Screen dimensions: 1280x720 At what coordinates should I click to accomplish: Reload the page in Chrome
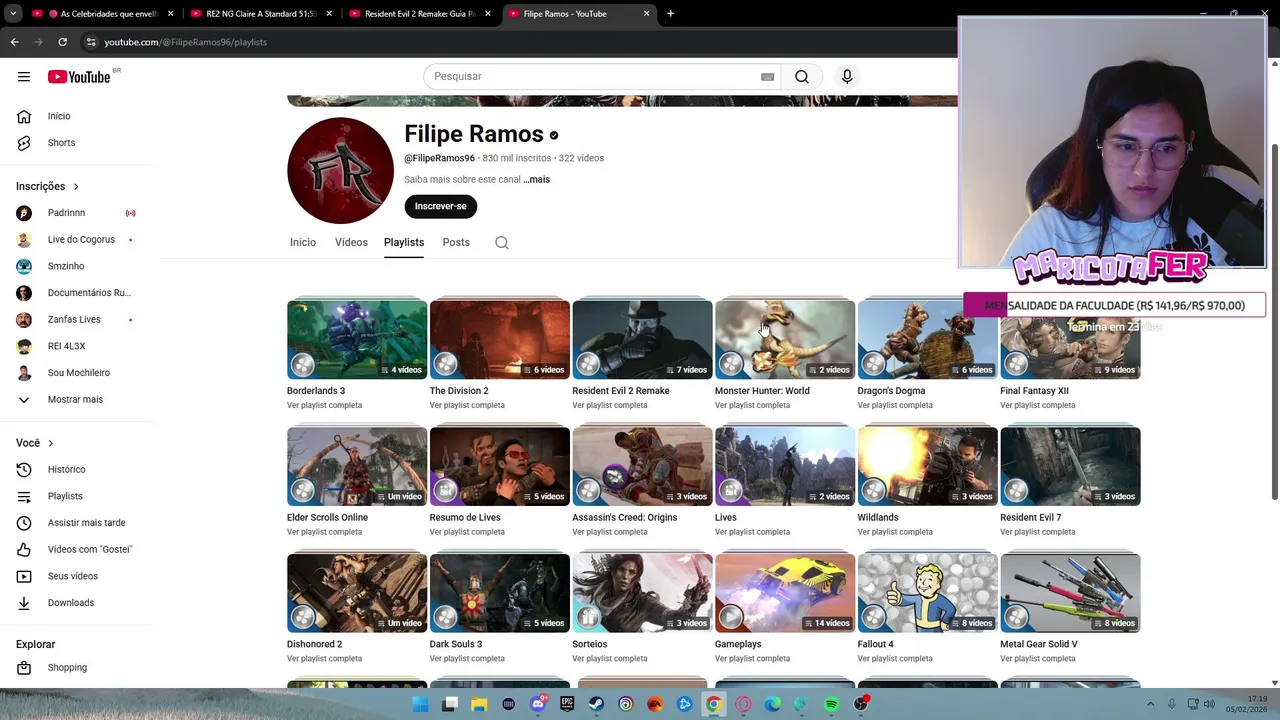coord(62,42)
